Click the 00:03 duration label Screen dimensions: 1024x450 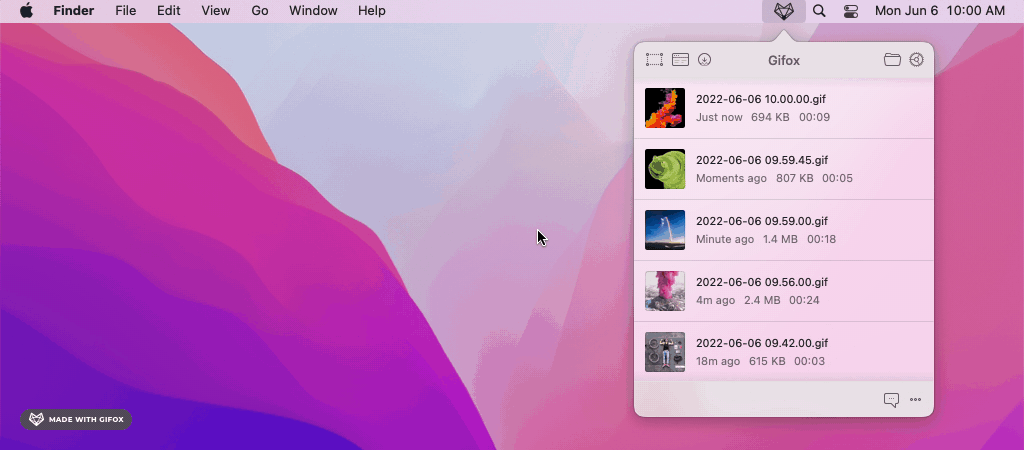click(x=810, y=361)
